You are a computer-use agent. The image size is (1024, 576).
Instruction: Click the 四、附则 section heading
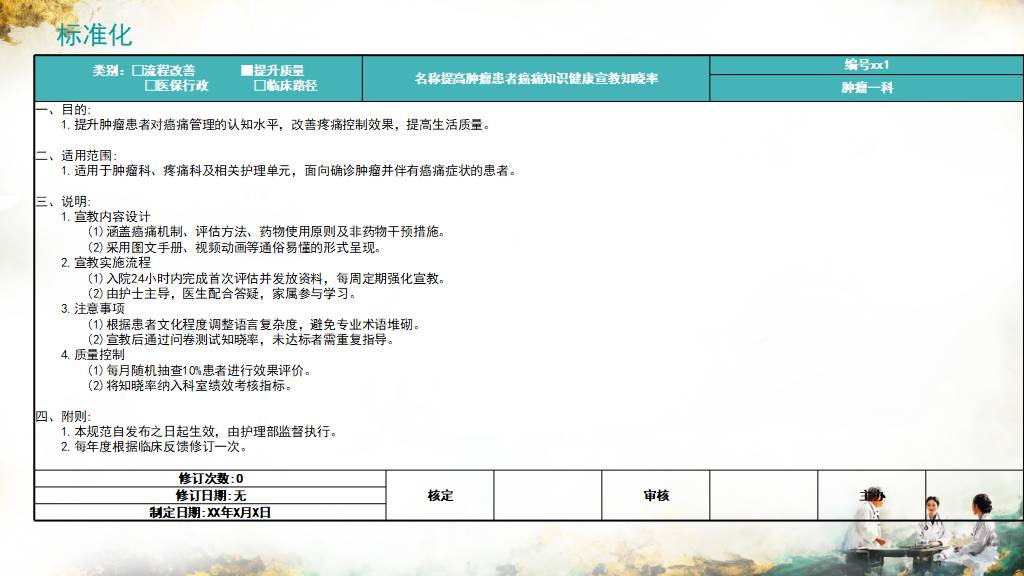(x=63, y=416)
